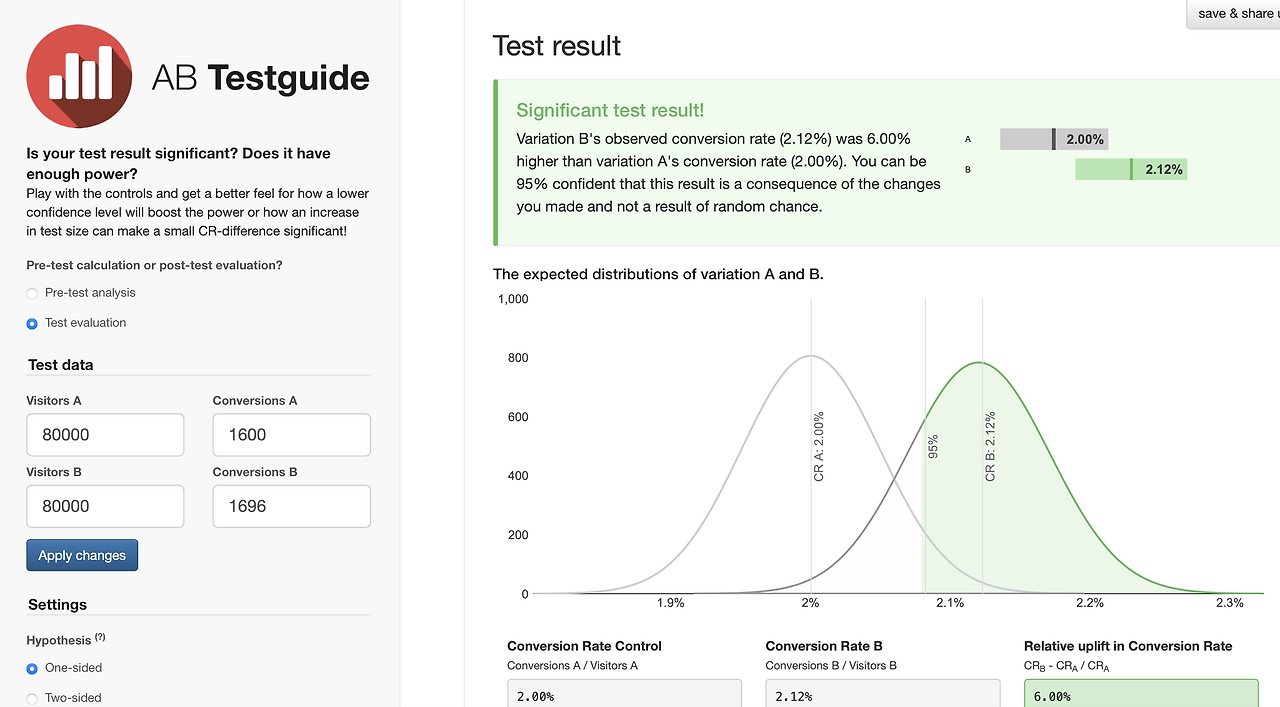This screenshot has width=1280, height=707.
Task: Click the CR B: 2.12% chart marker
Action: (990, 446)
